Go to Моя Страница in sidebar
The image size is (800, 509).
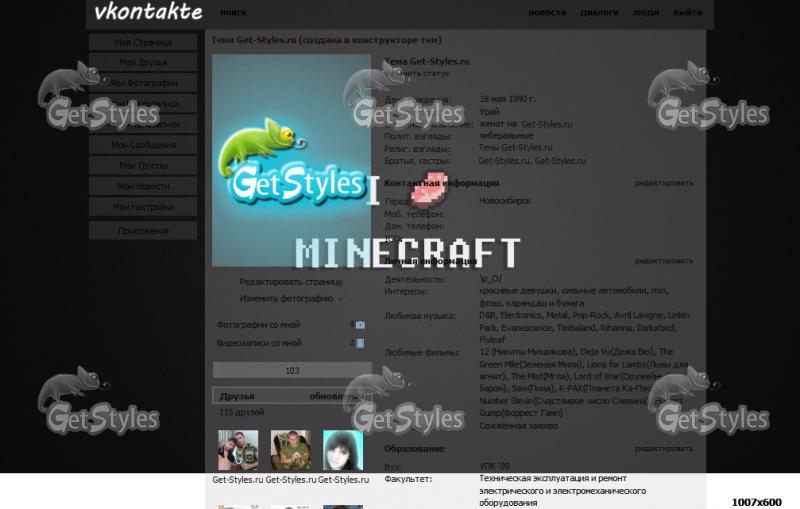pos(143,42)
